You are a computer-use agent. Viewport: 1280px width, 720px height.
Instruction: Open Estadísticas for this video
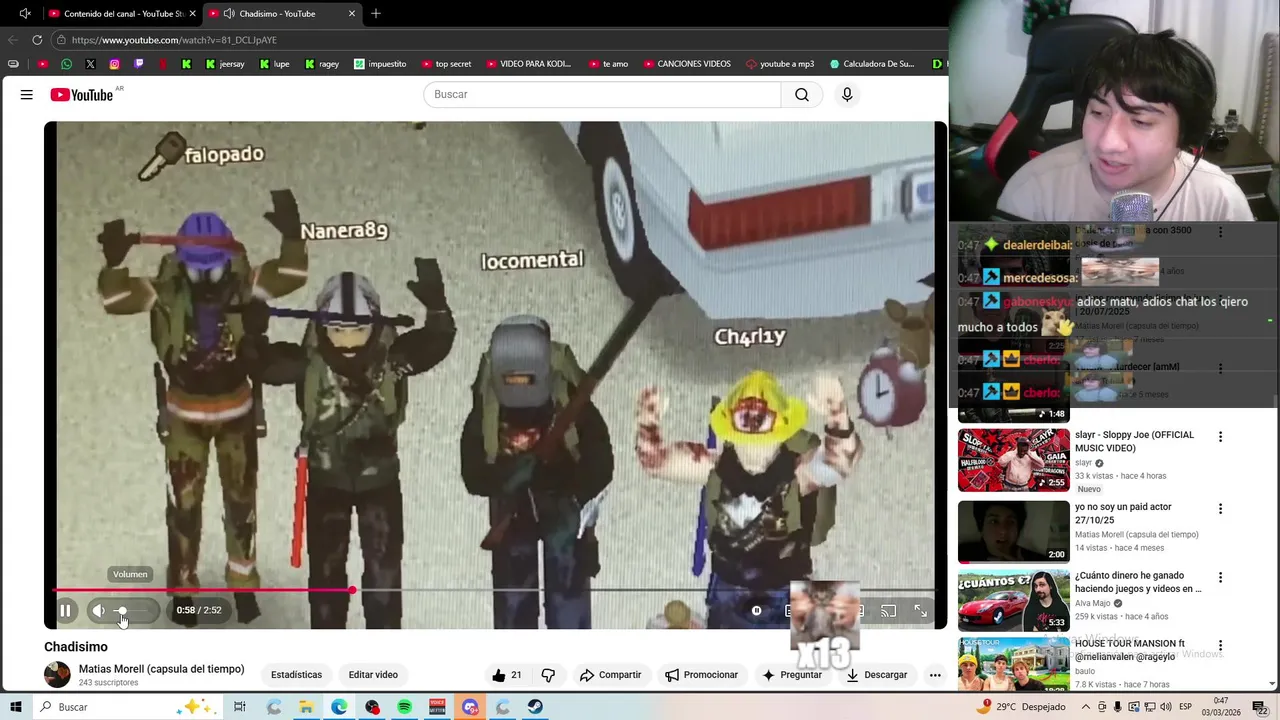coord(296,675)
